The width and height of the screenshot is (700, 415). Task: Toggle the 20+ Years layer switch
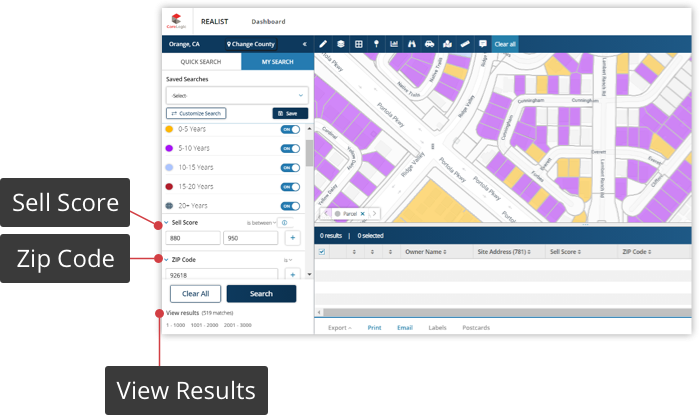click(x=290, y=206)
